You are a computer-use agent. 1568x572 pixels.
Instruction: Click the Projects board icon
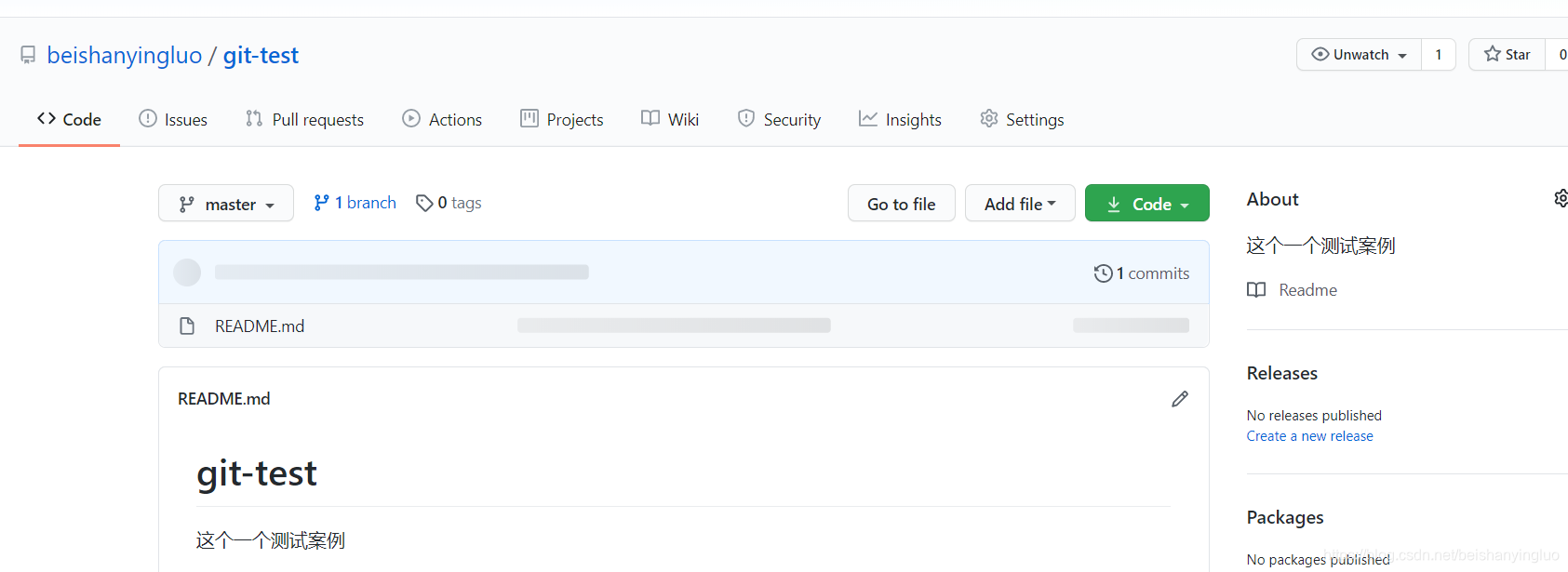[529, 118]
